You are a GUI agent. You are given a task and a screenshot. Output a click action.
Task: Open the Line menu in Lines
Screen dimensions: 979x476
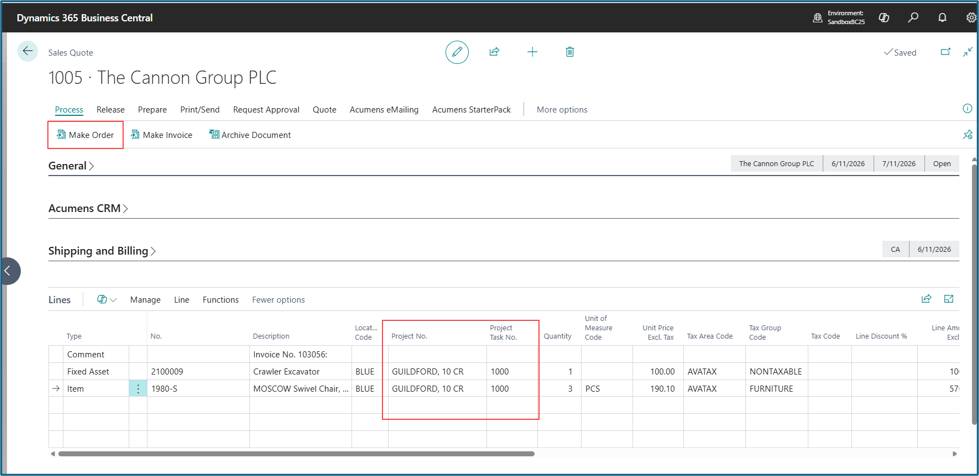click(182, 300)
